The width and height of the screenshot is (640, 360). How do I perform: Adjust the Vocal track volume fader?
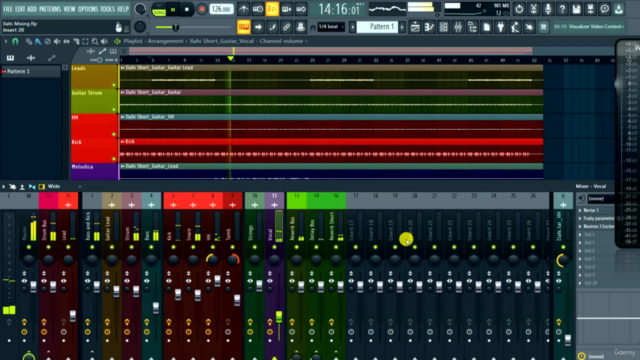[279, 316]
